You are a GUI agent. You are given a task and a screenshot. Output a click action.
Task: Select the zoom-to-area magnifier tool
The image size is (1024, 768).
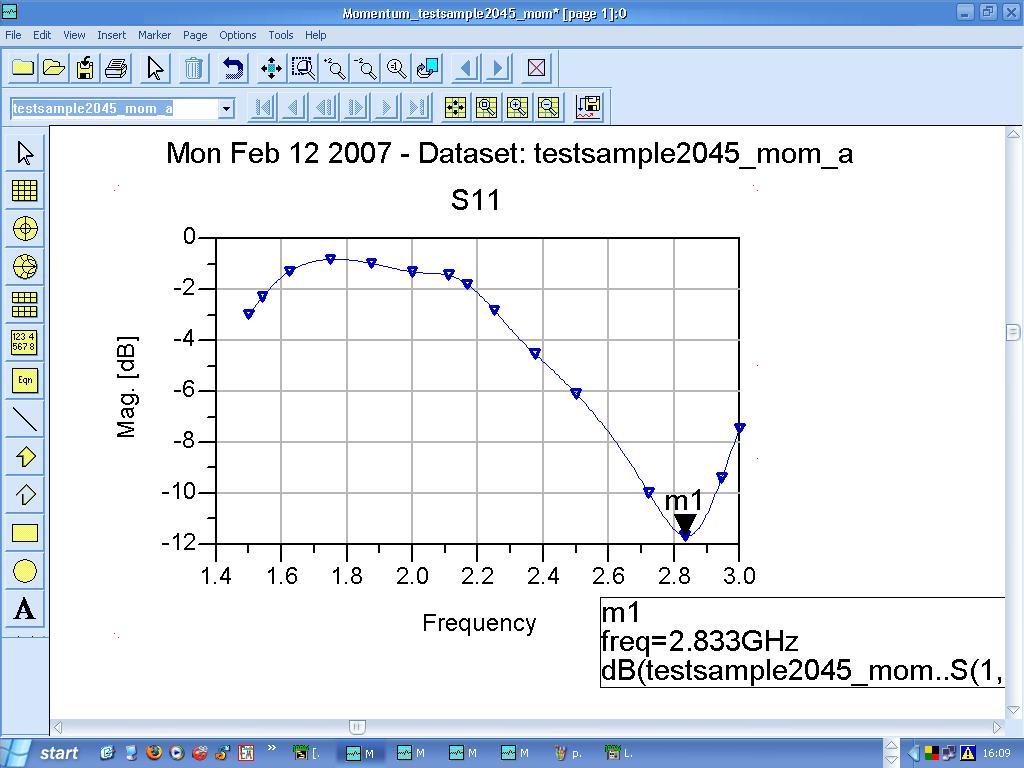point(303,68)
